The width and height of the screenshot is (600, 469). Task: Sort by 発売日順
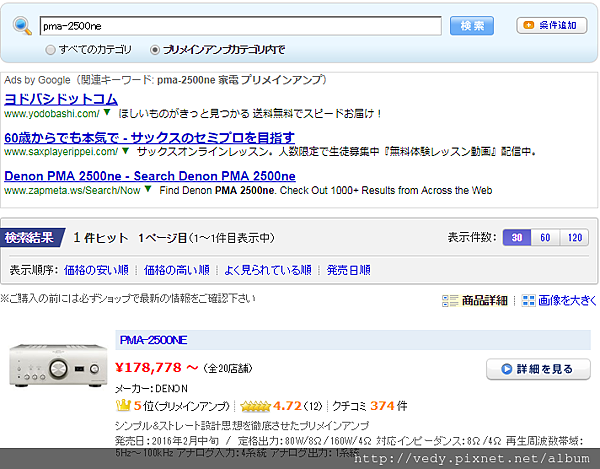coord(348,270)
